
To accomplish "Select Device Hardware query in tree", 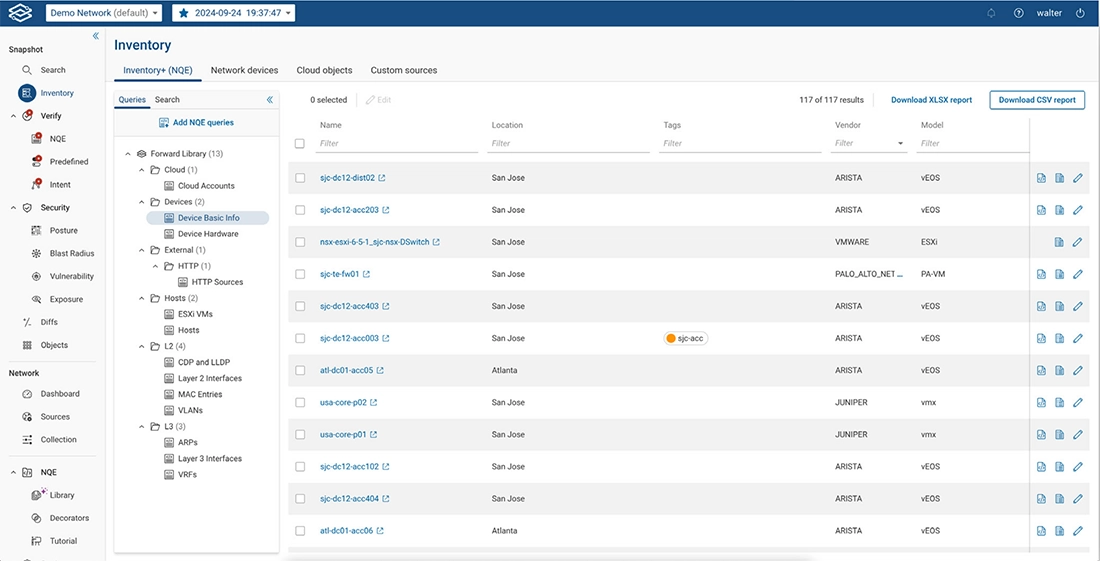I will (x=208, y=234).
